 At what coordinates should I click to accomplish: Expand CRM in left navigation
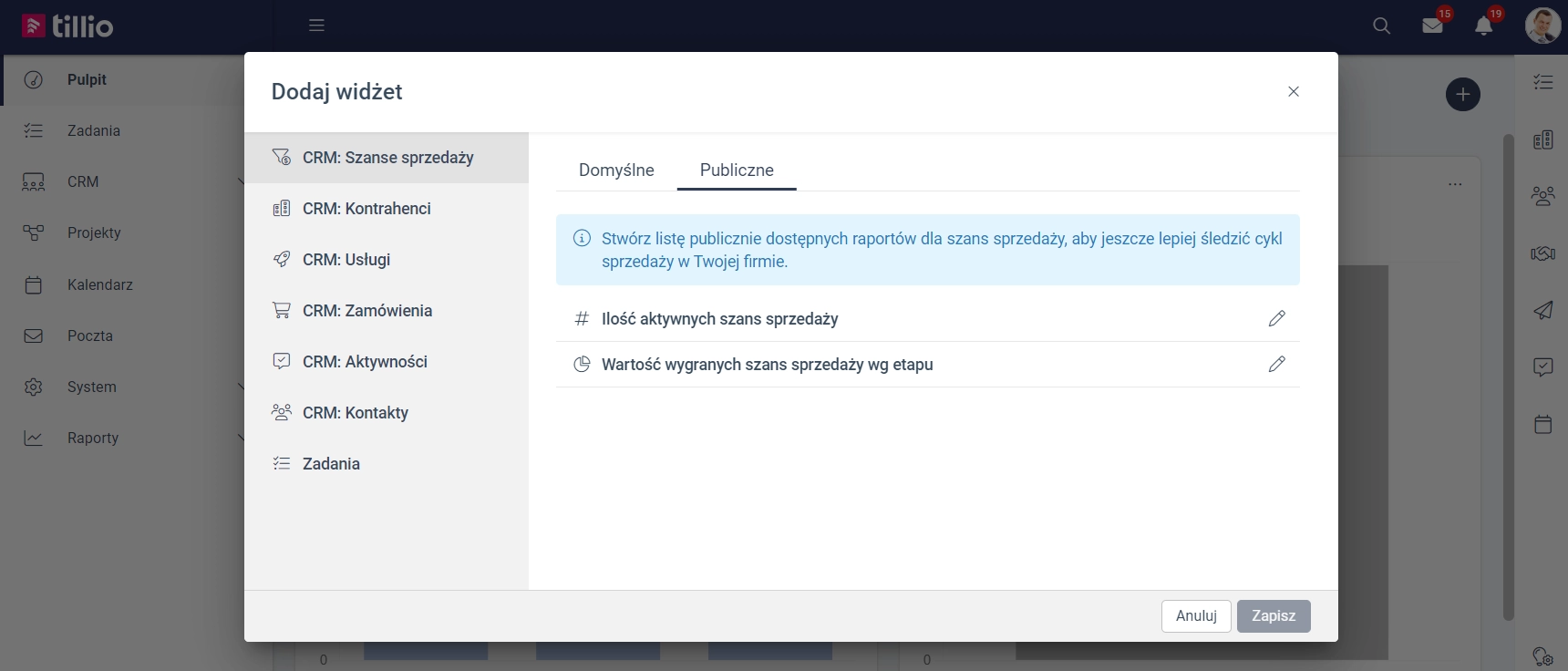coord(124,182)
